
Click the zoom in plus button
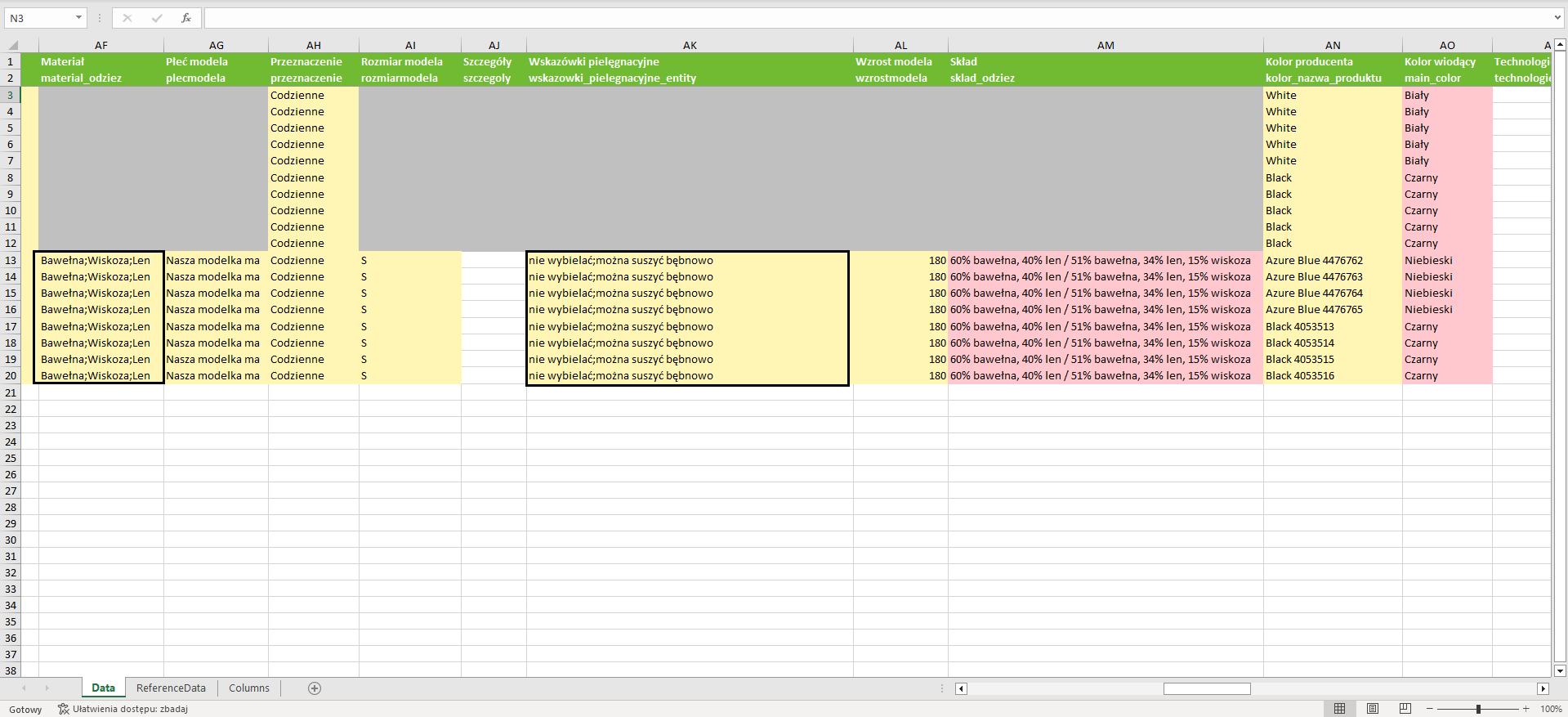1526,709
